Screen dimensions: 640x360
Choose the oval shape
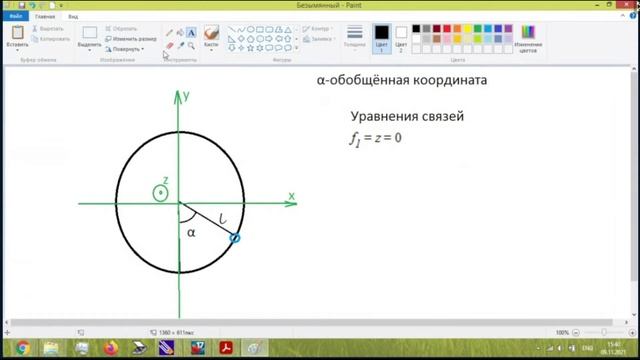coord(251,29)
